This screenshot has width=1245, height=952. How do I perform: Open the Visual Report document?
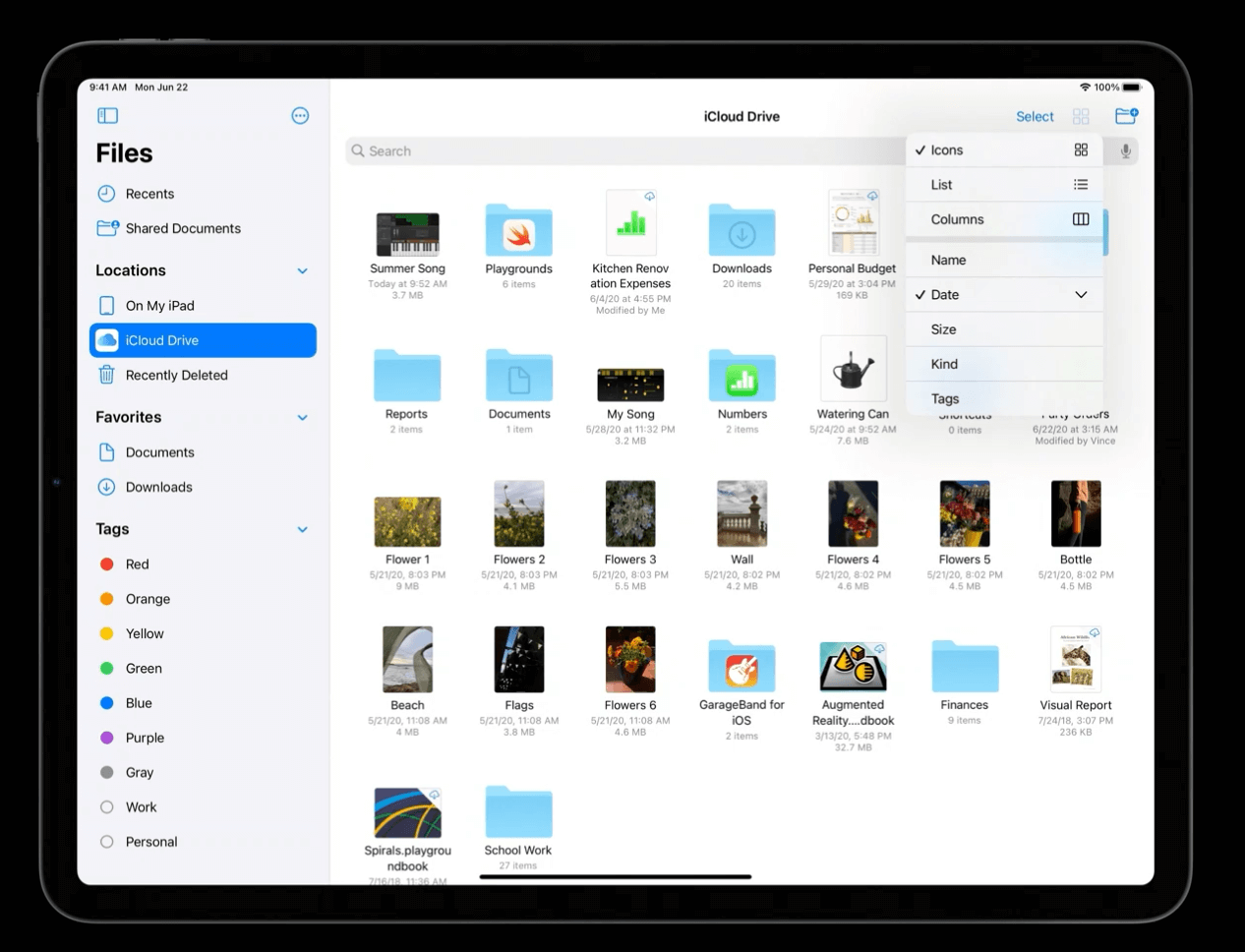[x=1076, y=659]
